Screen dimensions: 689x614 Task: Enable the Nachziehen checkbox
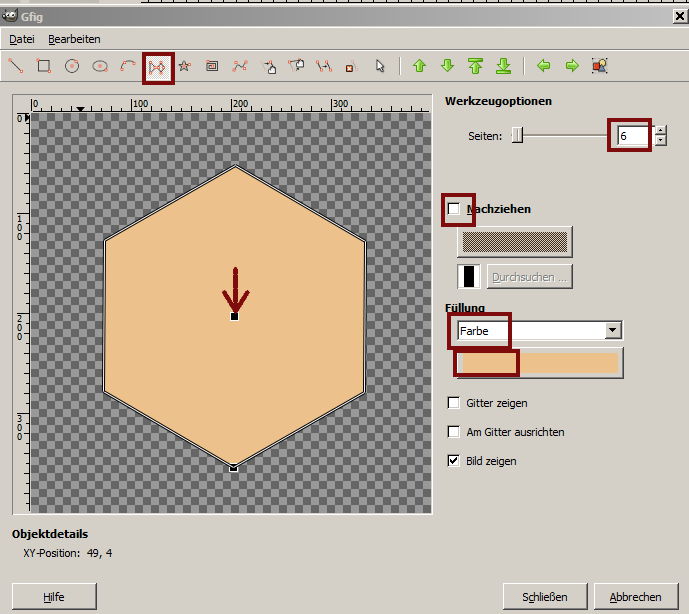455,209
